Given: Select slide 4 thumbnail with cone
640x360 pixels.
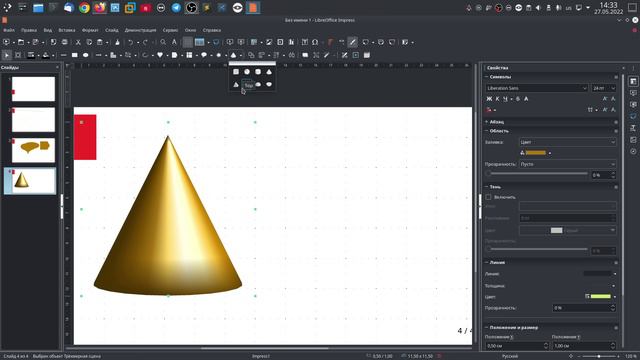Looking at the screenshot, I should 33,180.
